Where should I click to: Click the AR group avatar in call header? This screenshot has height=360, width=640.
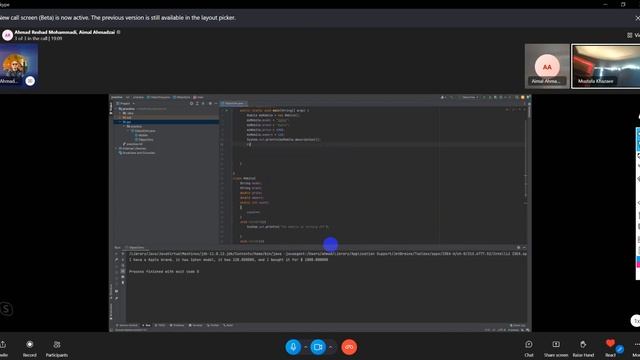[7, 36]
